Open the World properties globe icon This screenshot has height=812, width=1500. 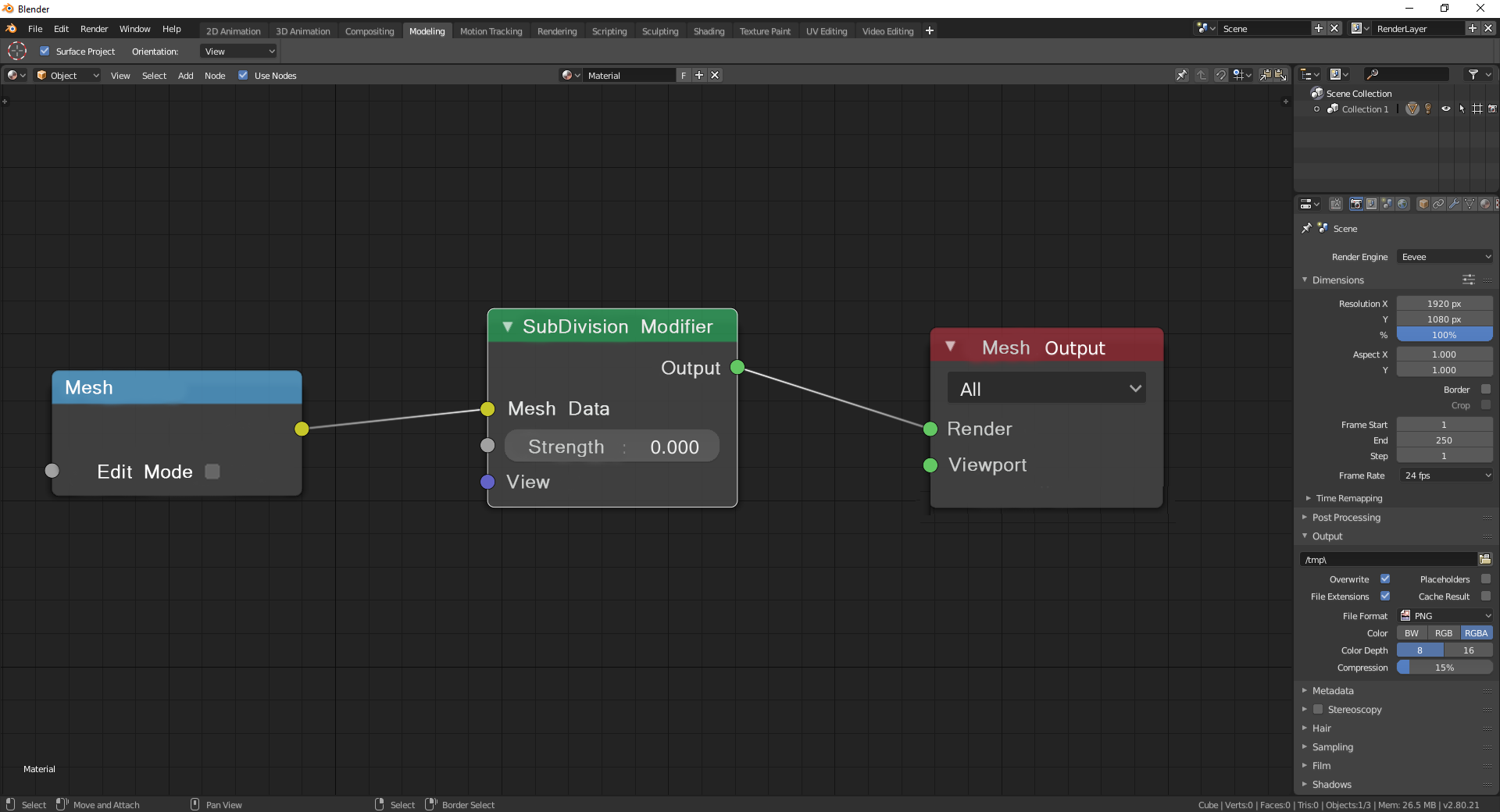(1402, 204)
